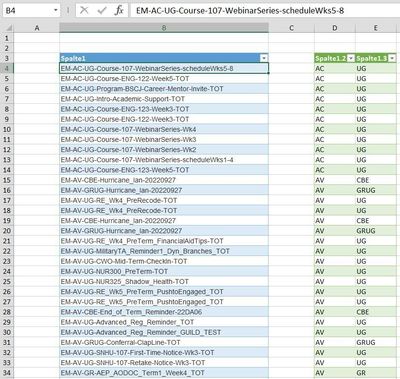This screenshot has height=379, width=400.
Task: Select the column B header
Action: (164, 28)
